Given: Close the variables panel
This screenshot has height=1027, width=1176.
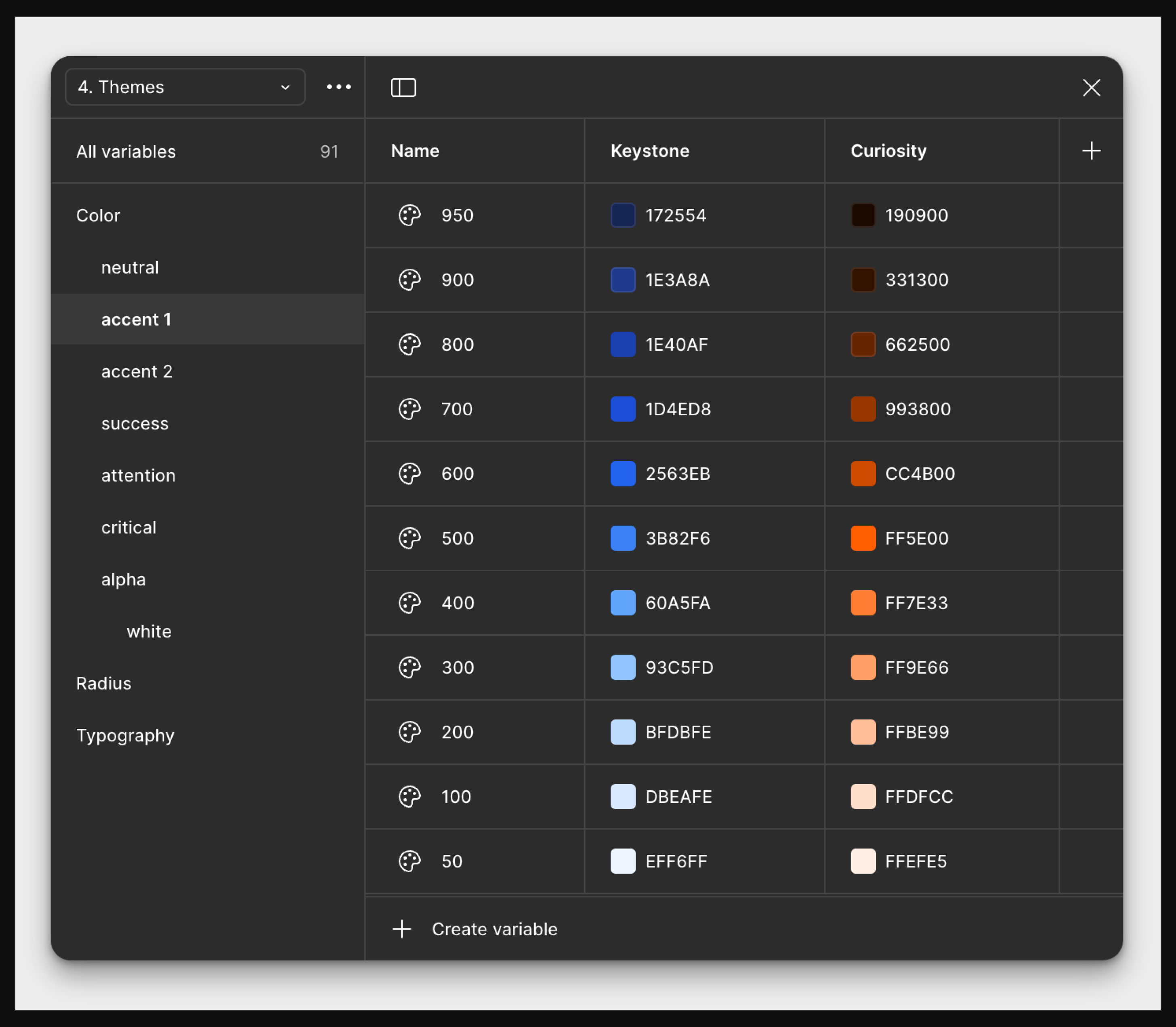Looking at the screenshot, I should click(x=1091, y=88).
